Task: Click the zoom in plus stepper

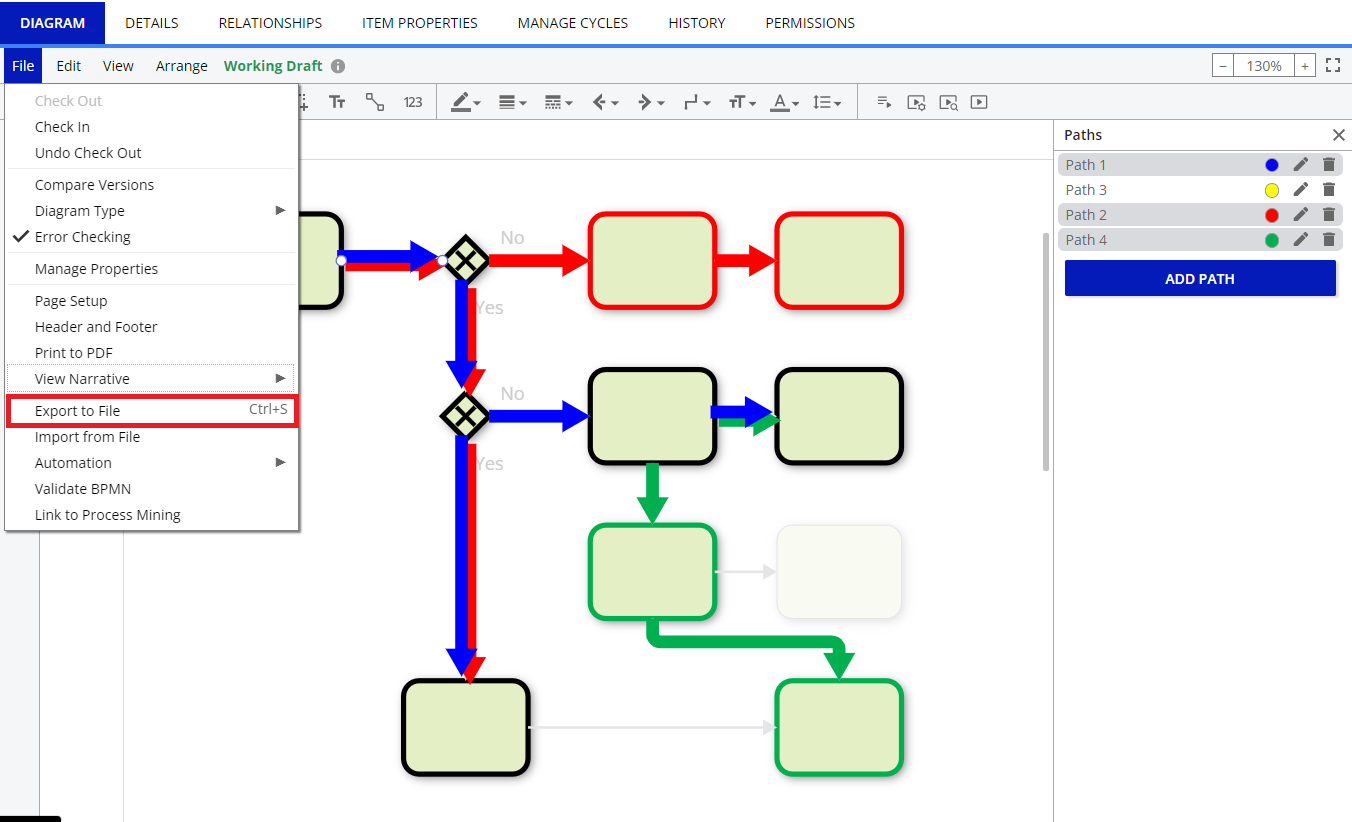Action: click(1305, 66)
